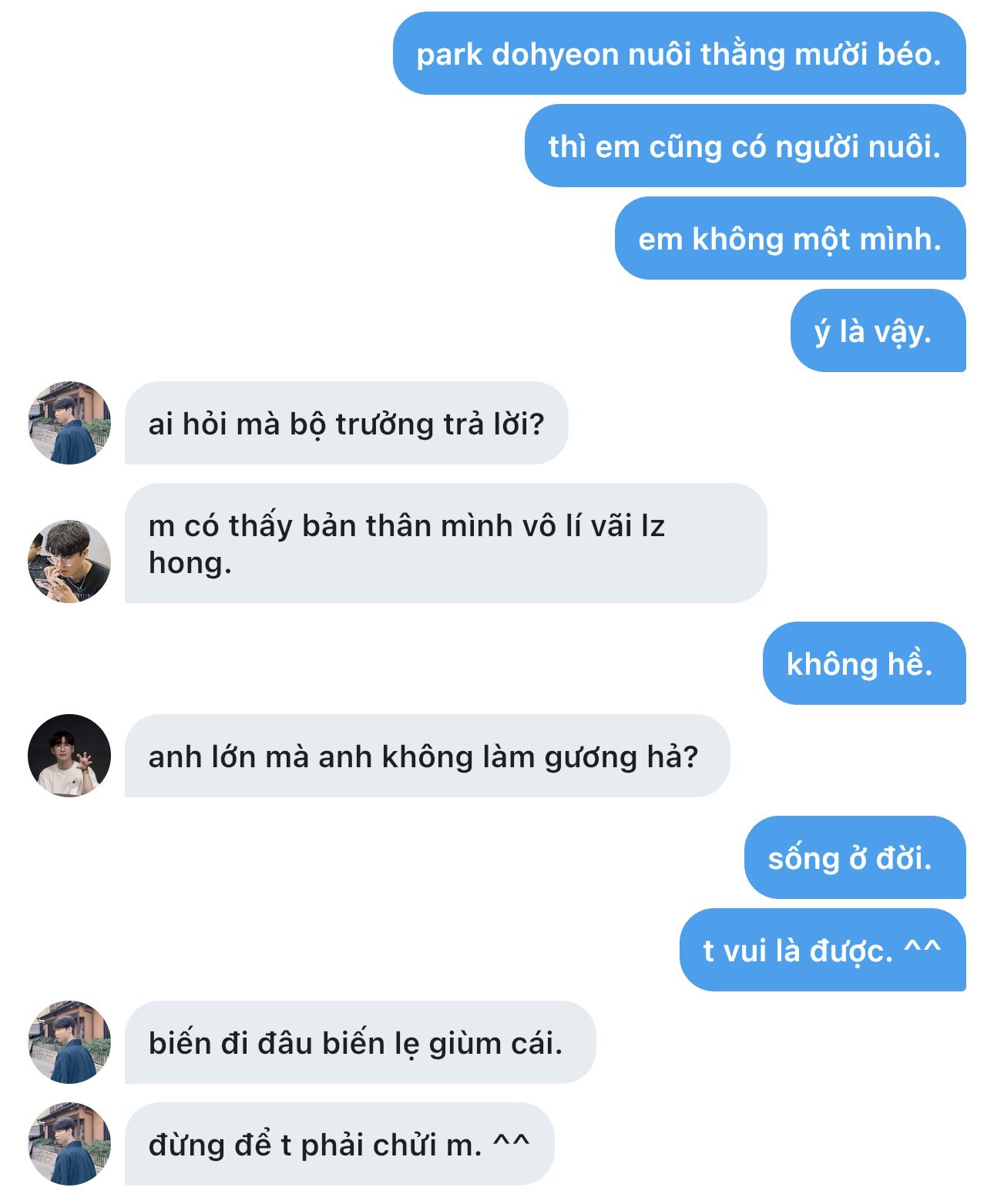Image resolution: width=994 pixels, height=1204 pixels.
Task: Tap the "không hề." reply bubble
Action: point(864,663)
